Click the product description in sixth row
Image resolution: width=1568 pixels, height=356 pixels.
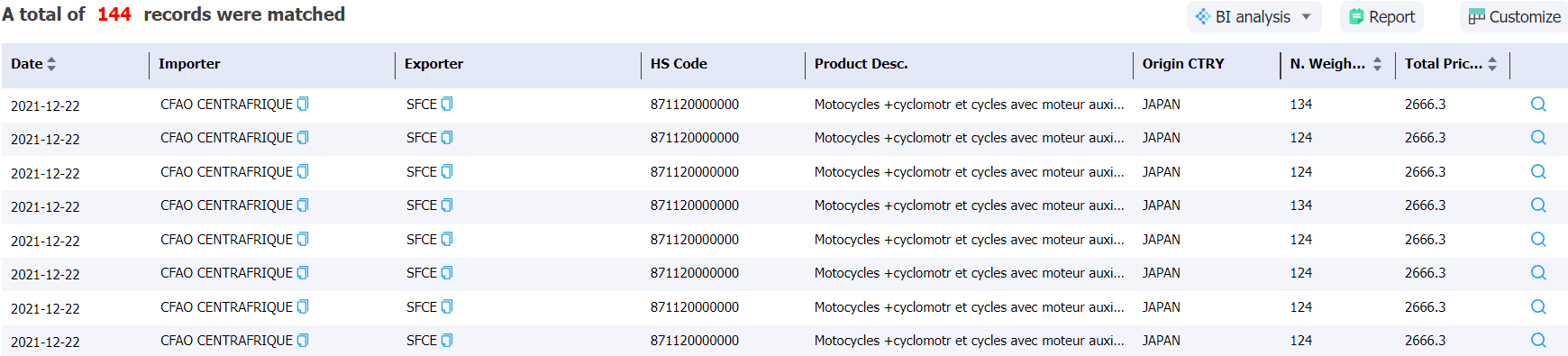coord(970,273)
